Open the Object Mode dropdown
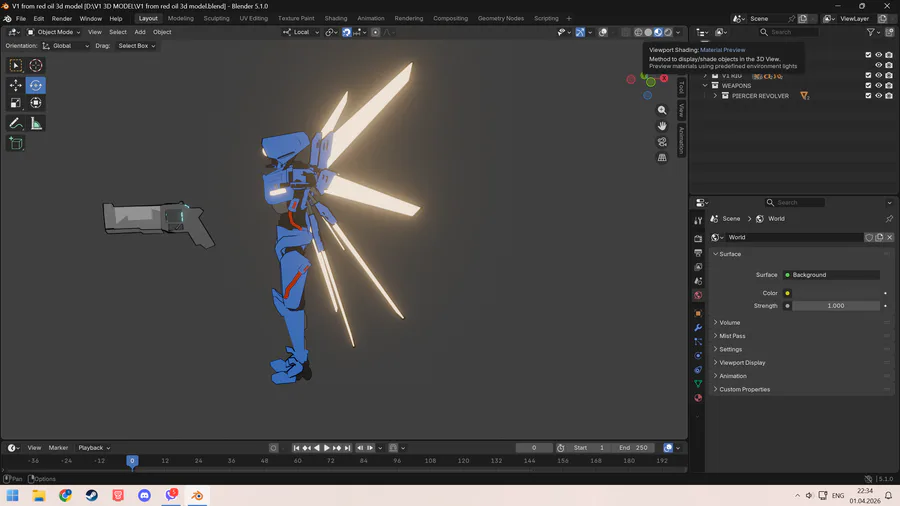This screenshot has height=506, width=900. coord(55,32)
